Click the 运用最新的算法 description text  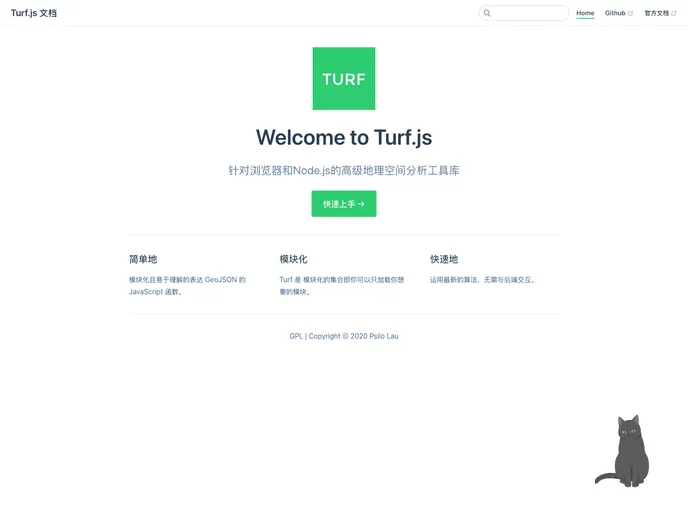pos(482,280)
